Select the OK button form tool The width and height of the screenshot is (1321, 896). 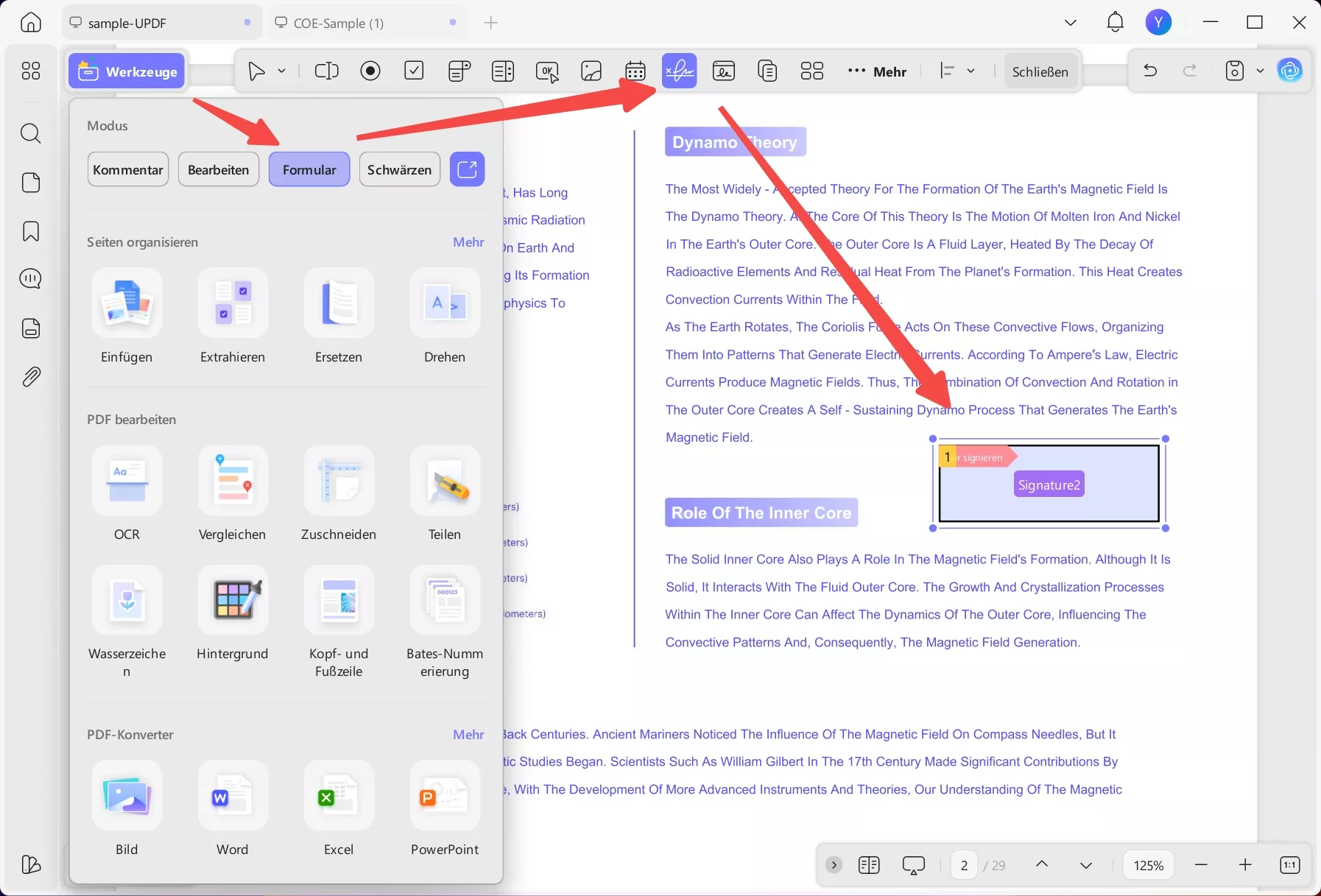coord(547,71)
